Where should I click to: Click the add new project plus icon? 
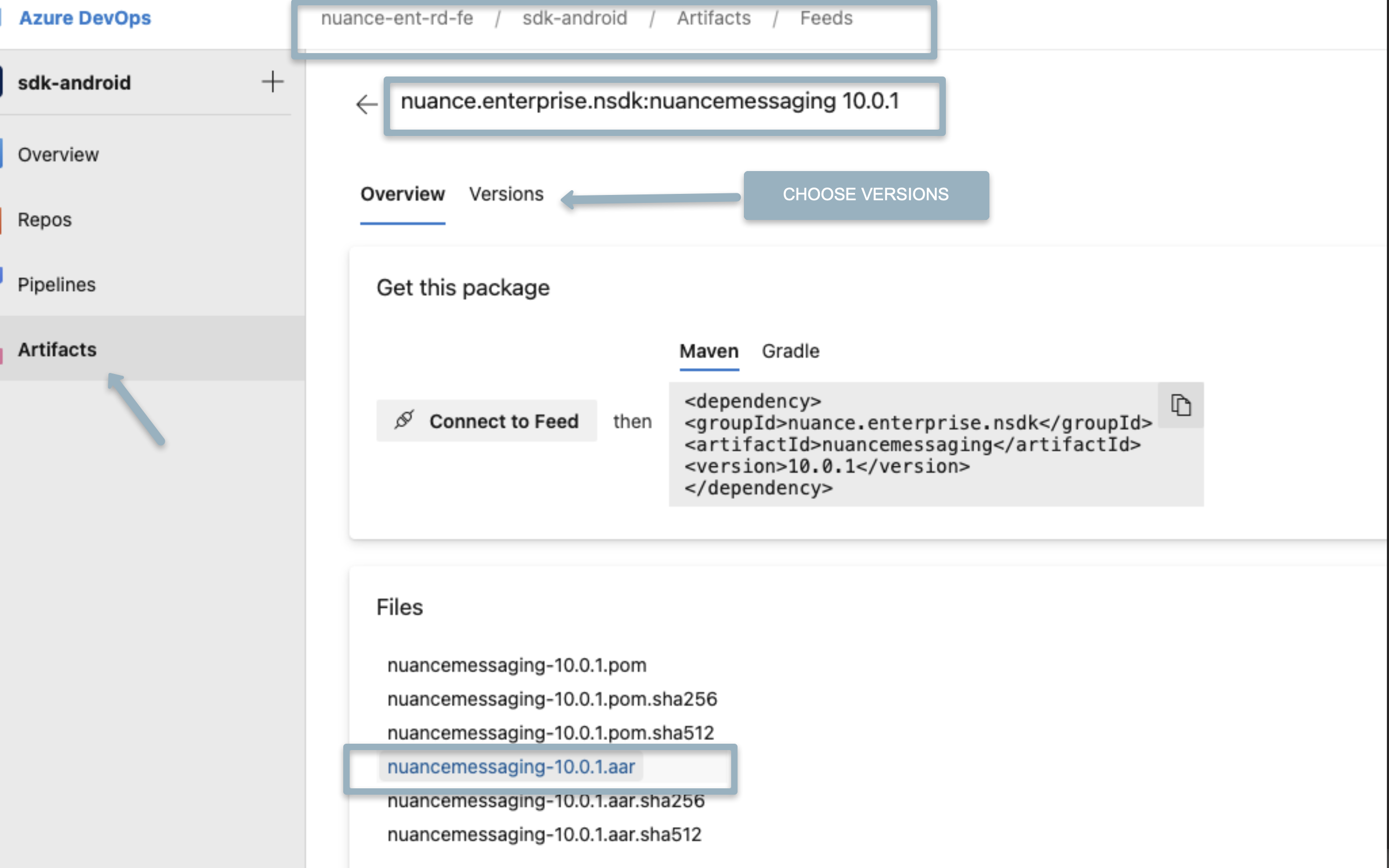tap(270, 82)
